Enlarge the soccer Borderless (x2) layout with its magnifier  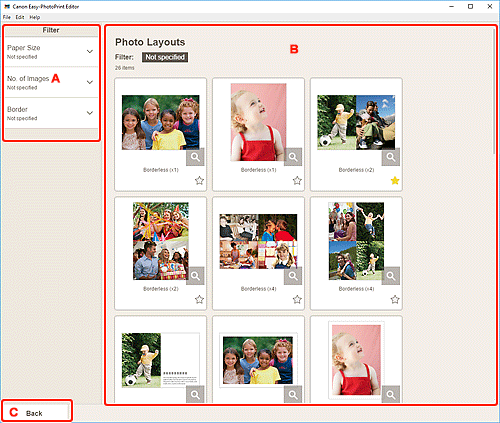(x=391, y=157)
